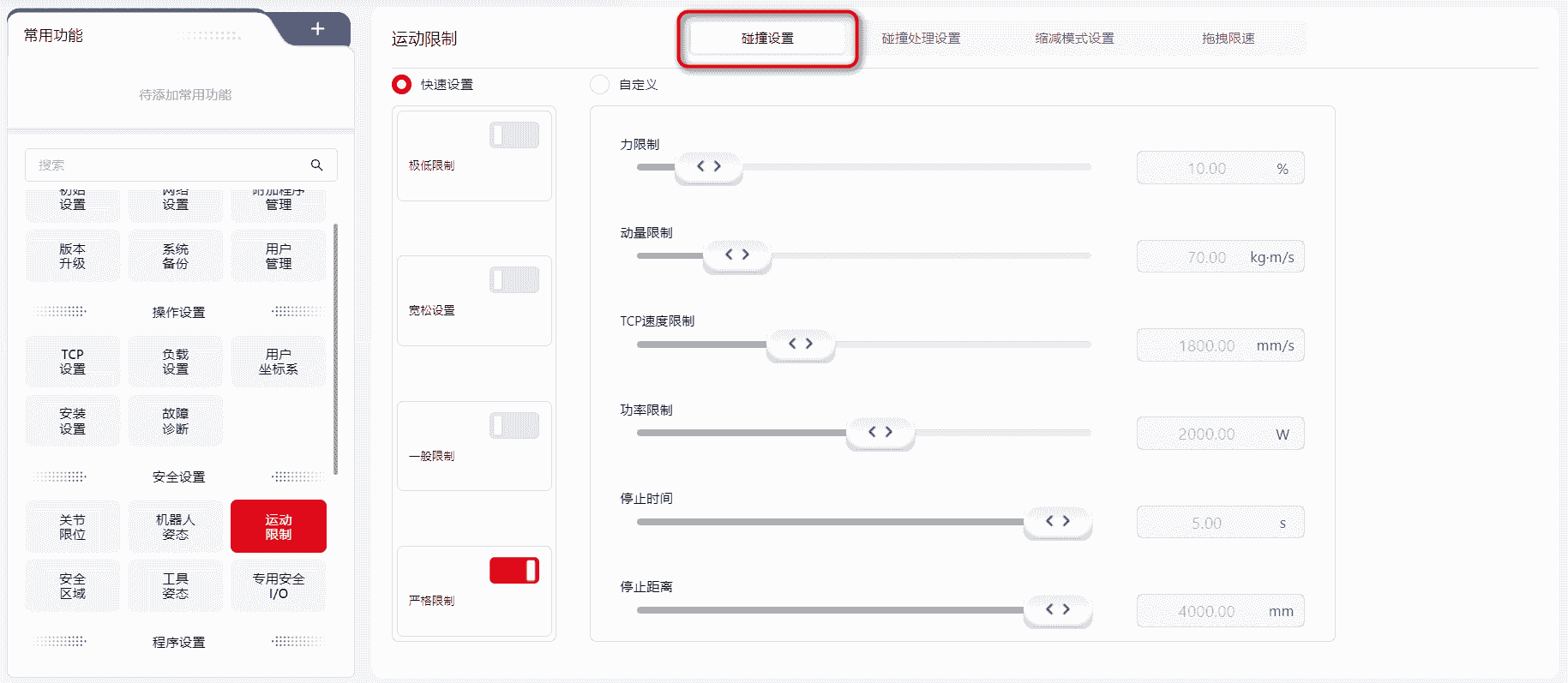Click the plus icon to add a common function

(317, 29)
